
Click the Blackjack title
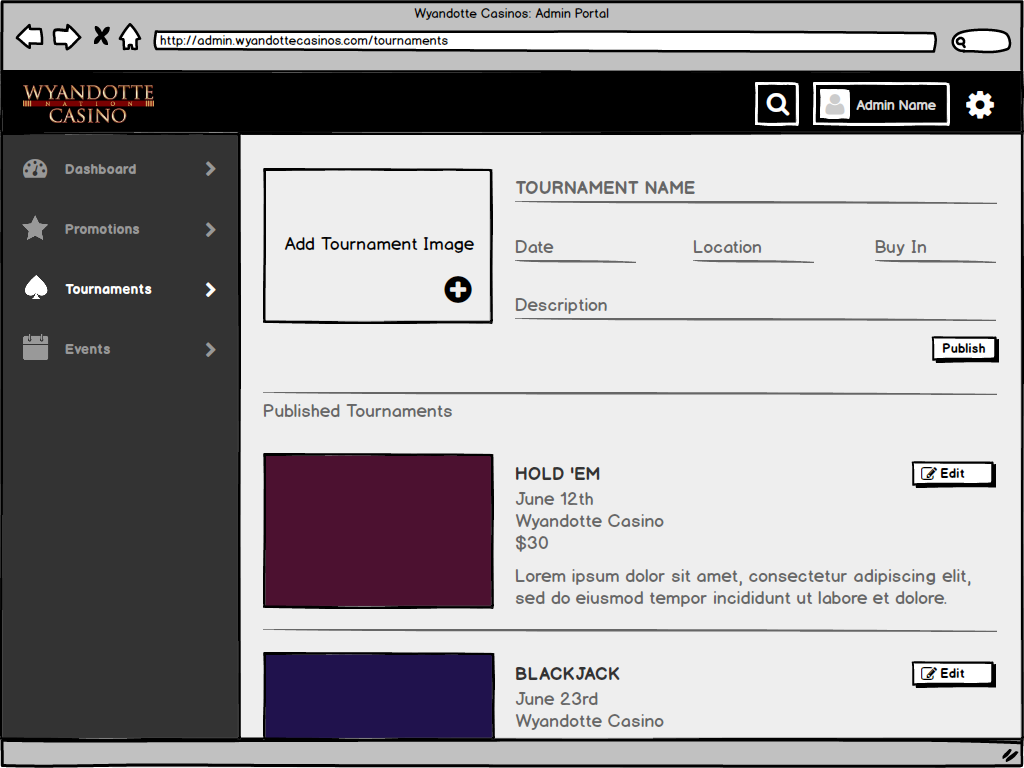(x=568, y=674)
